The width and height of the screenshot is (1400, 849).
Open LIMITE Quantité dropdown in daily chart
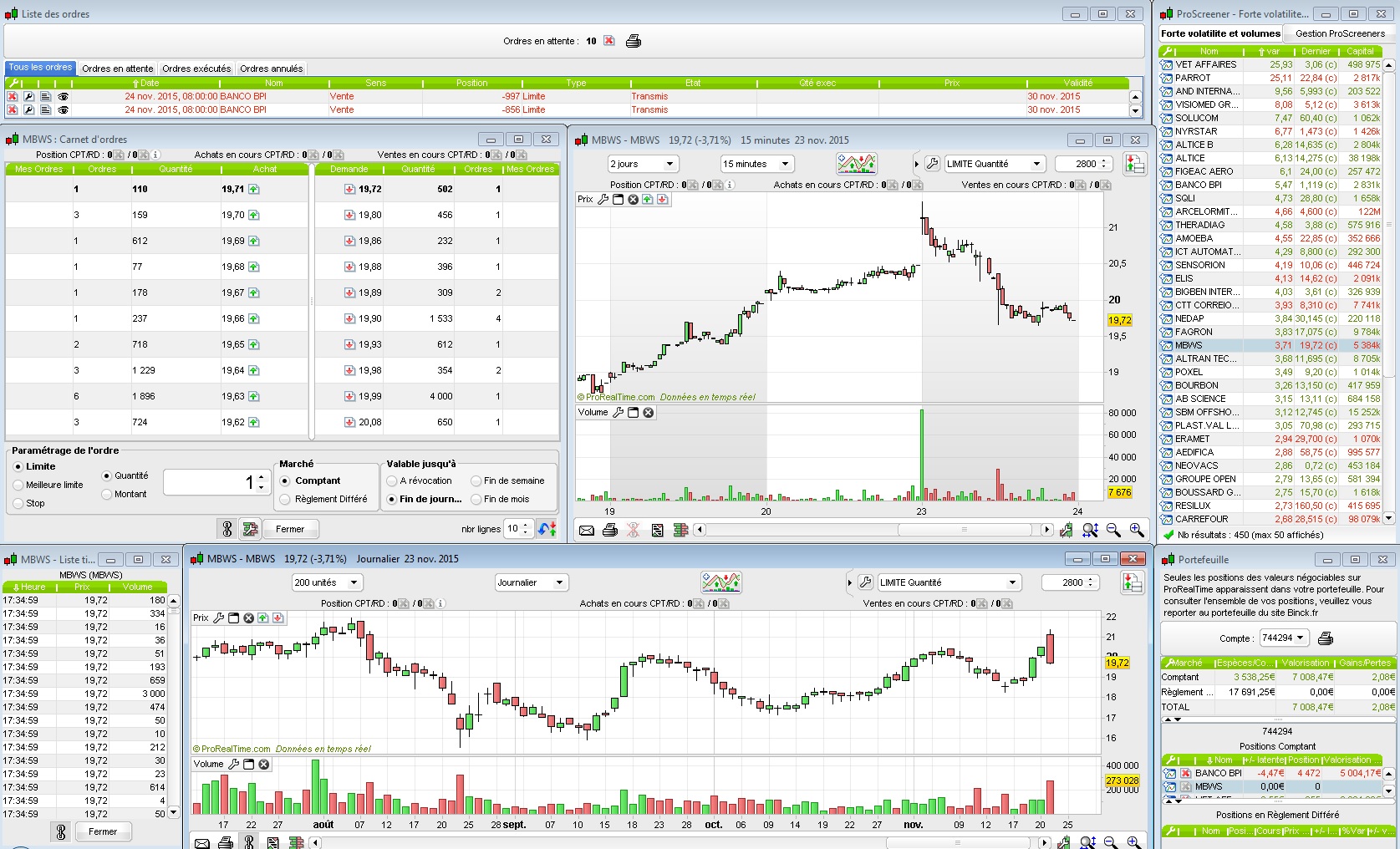pos(949,582)
